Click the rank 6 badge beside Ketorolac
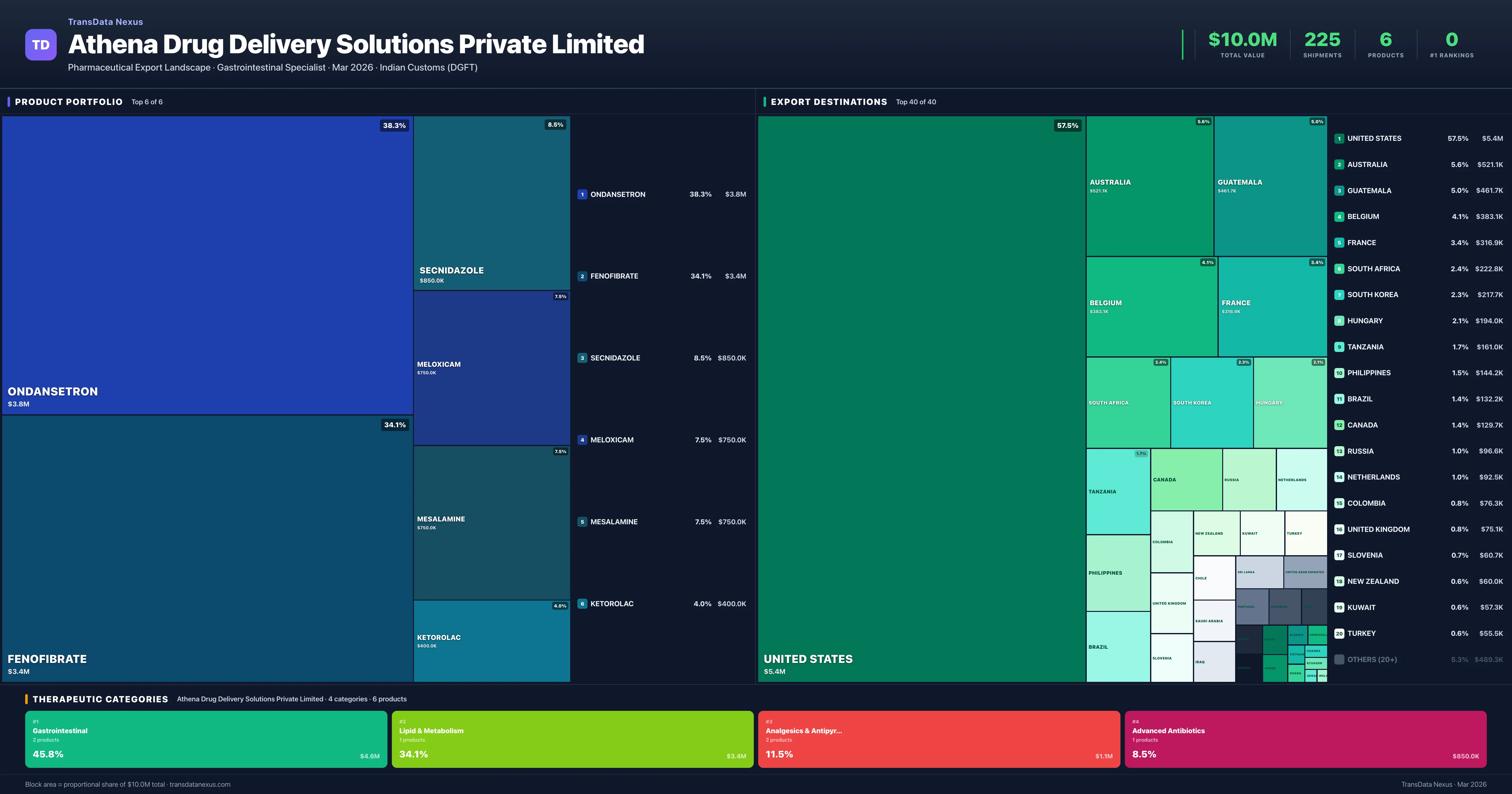The image size is (1512, 794). (582, 604)
